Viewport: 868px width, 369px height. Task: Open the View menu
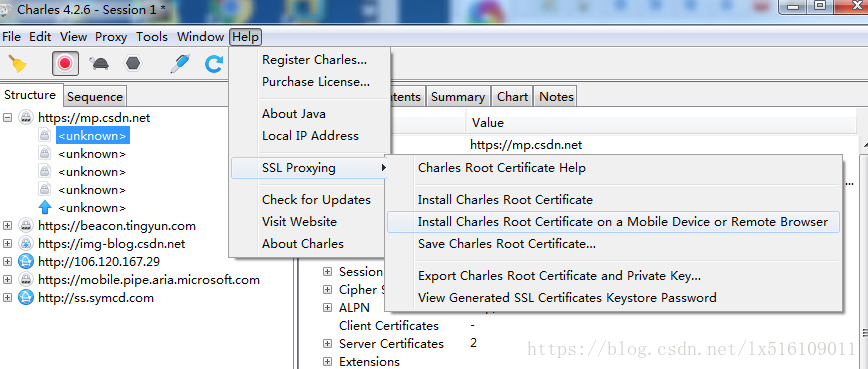pyautogui.click(x=73, y=37)
